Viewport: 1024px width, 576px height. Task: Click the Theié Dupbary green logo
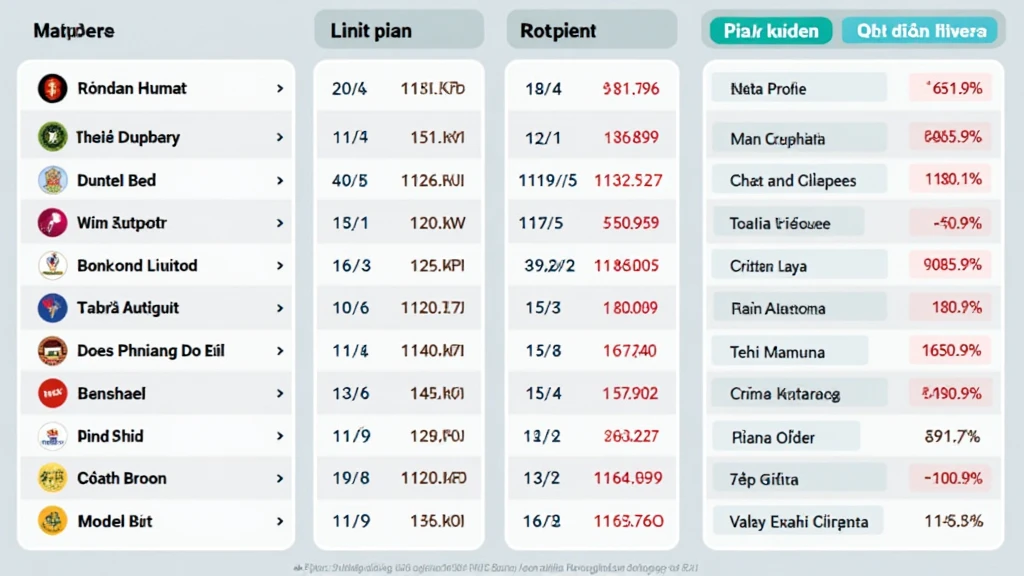pos(52,136)
